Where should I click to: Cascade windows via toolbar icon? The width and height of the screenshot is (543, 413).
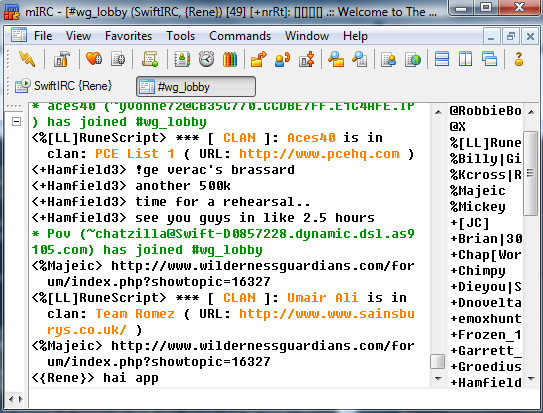(x=489, y=59)
